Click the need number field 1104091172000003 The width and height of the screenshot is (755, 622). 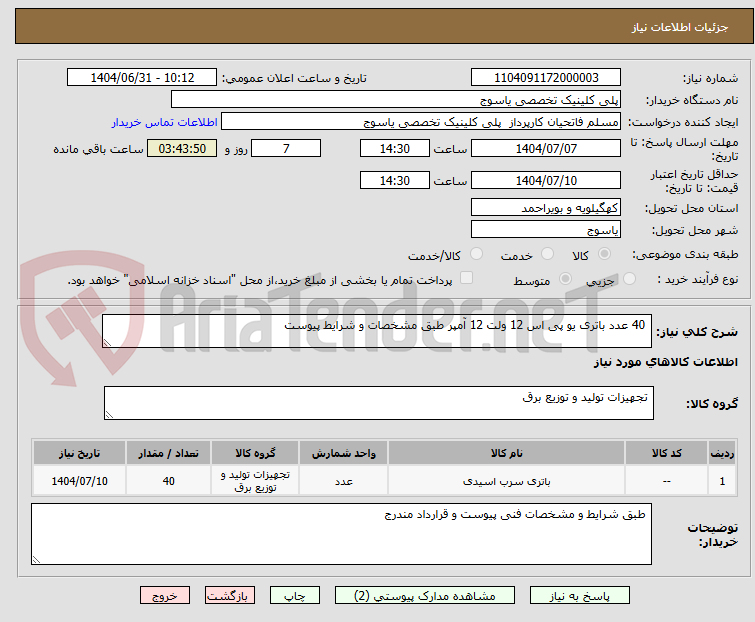[x=546, y=78]
